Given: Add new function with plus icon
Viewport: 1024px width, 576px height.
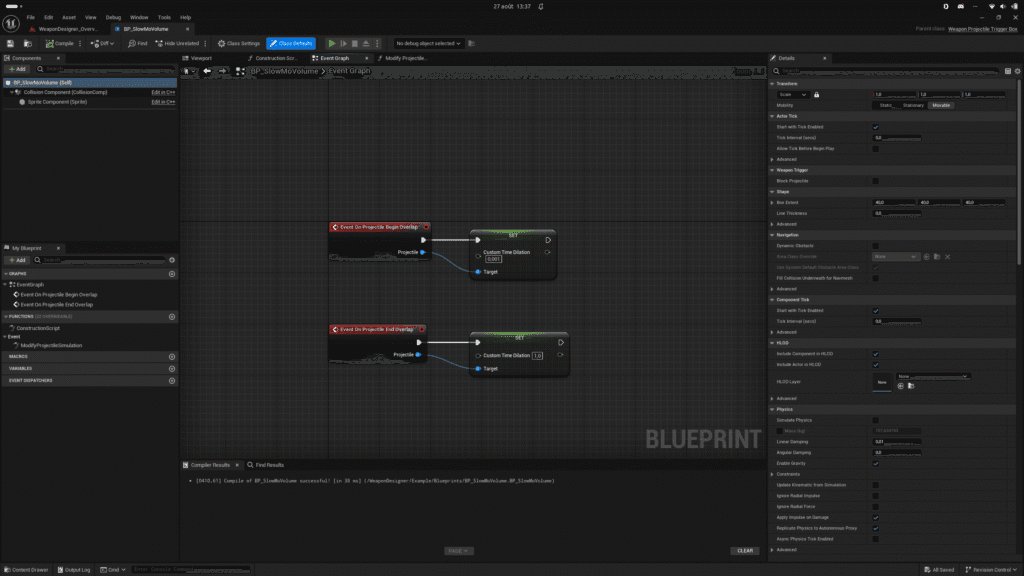Looking at the screenshot, I should [172, 317].
